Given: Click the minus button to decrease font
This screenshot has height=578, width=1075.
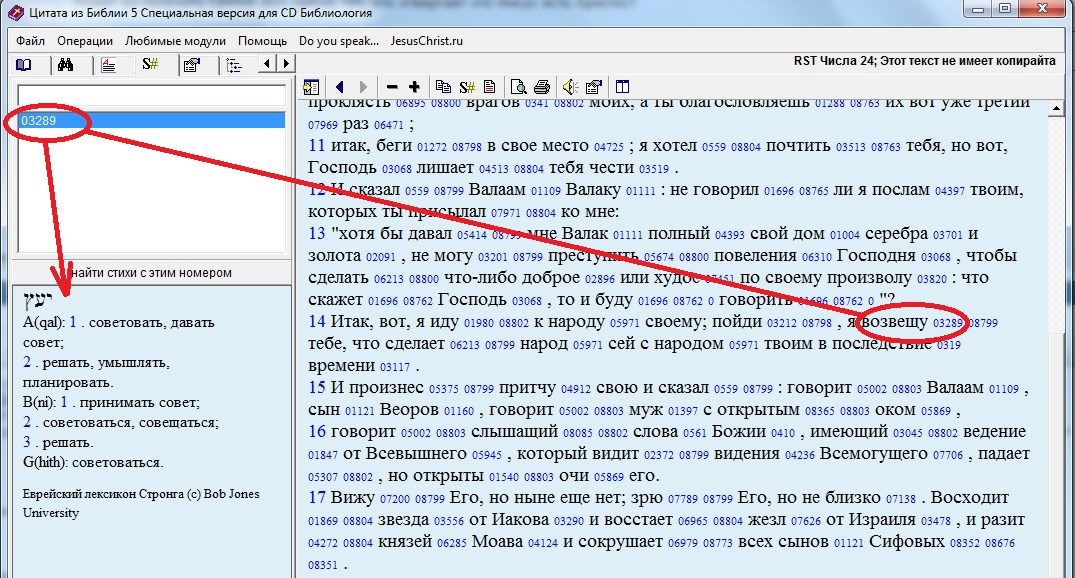Looking at the screenshot, I should tap(391, 87).
